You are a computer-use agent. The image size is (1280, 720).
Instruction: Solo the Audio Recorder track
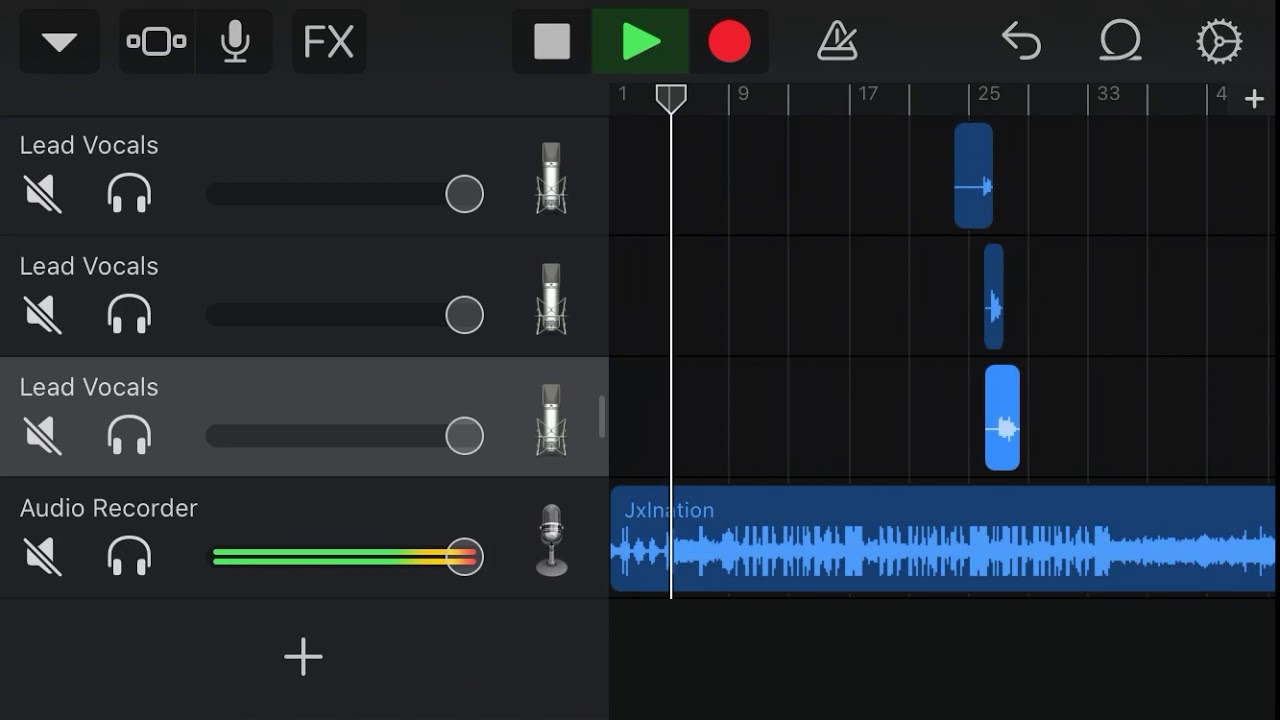pyautogui.click(x=129, y=556)
